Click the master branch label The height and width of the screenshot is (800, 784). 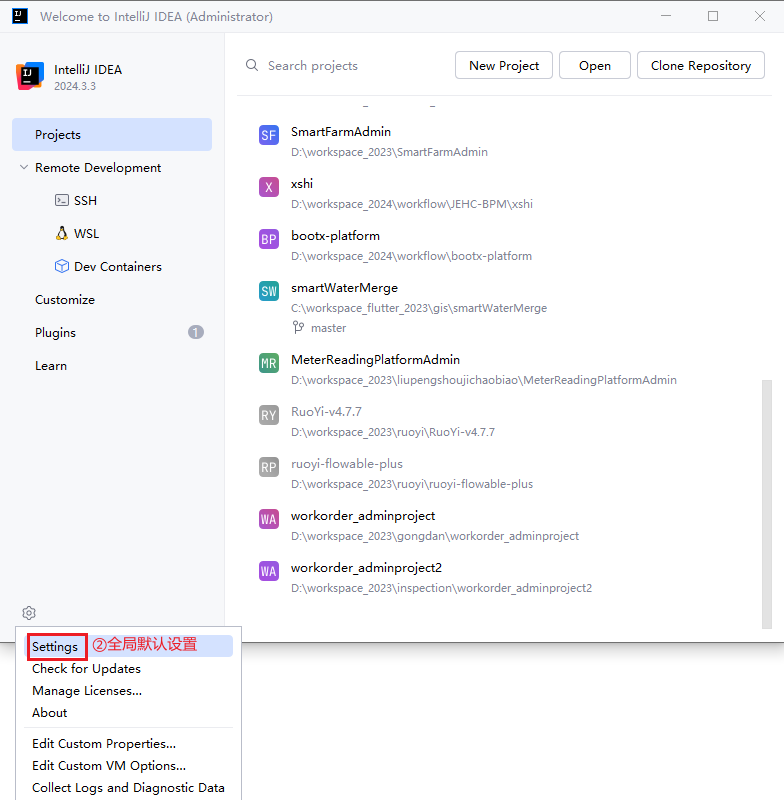click(328, 328)
